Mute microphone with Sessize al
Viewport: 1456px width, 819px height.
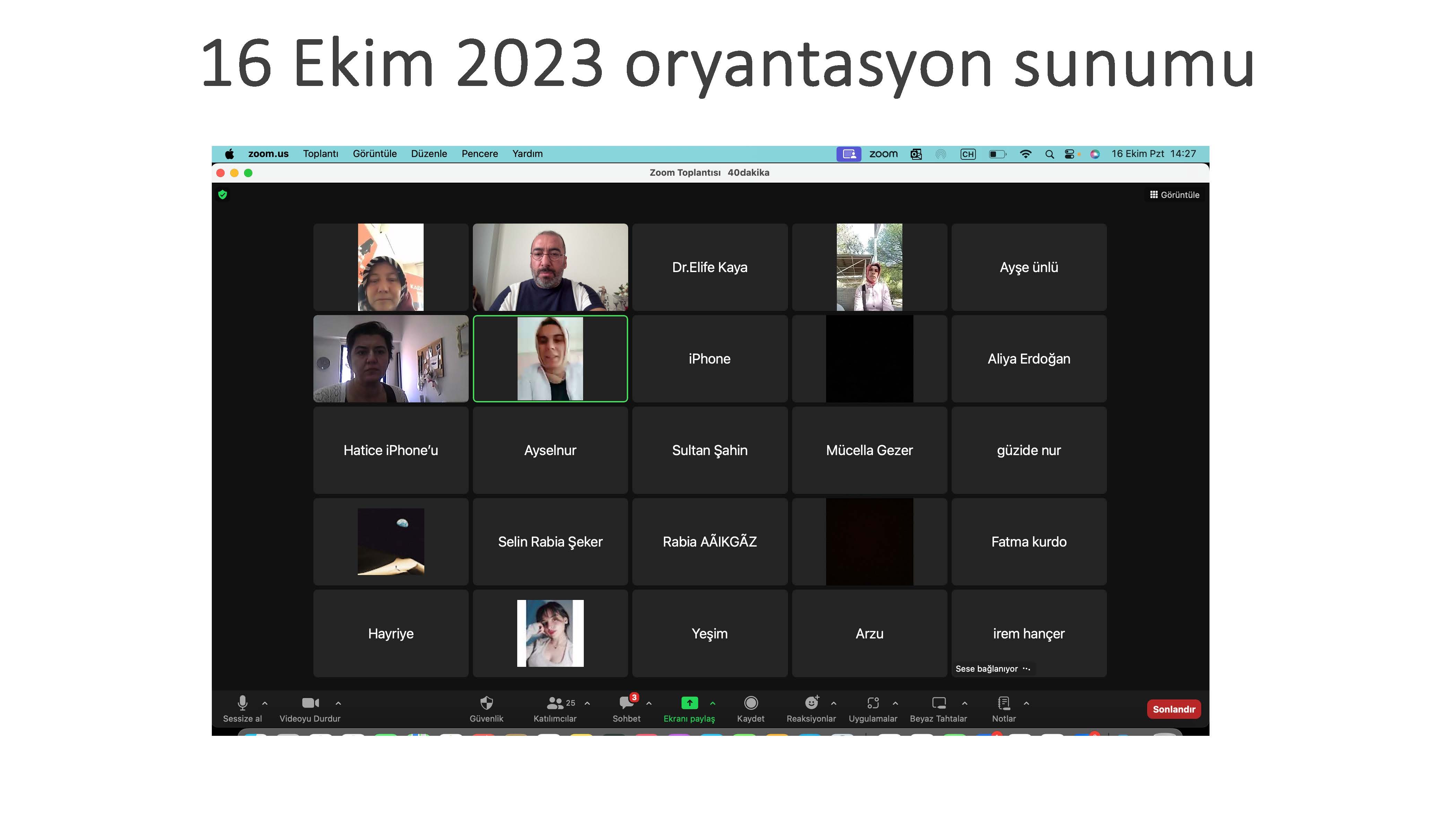click(242, 709)
